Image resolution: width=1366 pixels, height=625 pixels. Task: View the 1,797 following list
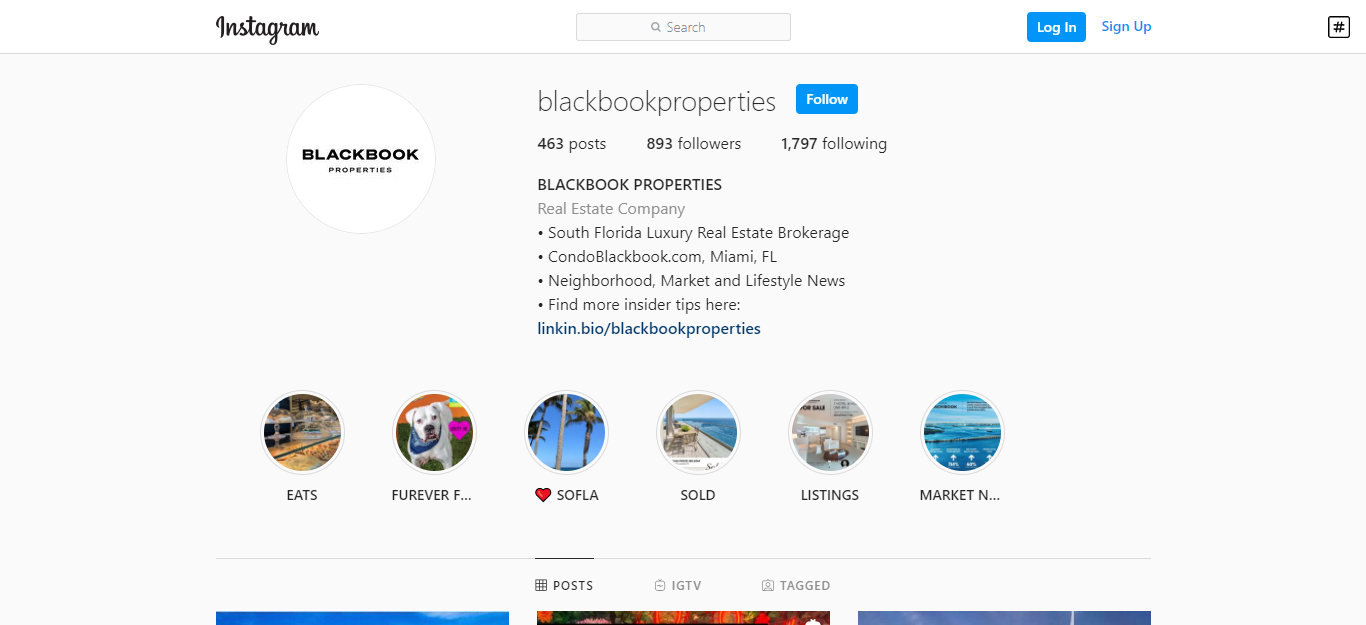(834, 144)
